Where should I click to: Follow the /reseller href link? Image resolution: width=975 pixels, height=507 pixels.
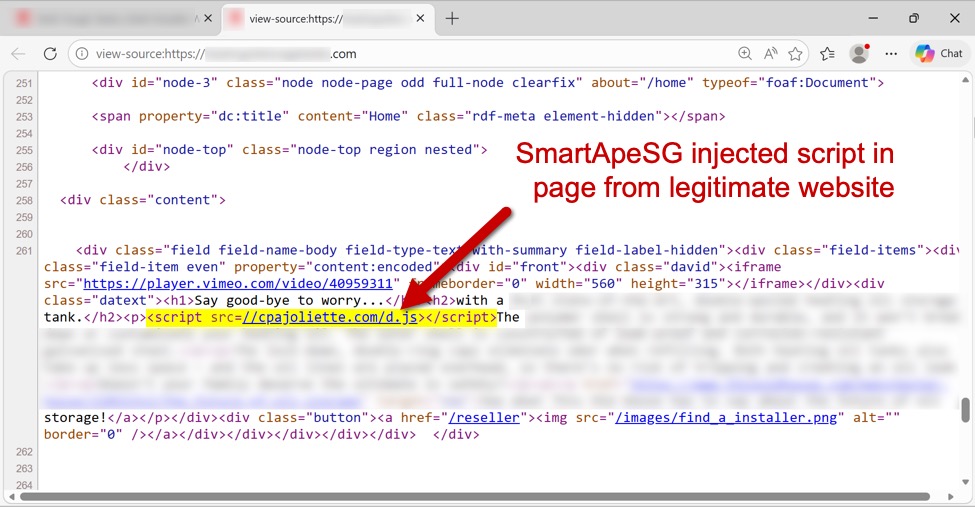tap(483, 418)
